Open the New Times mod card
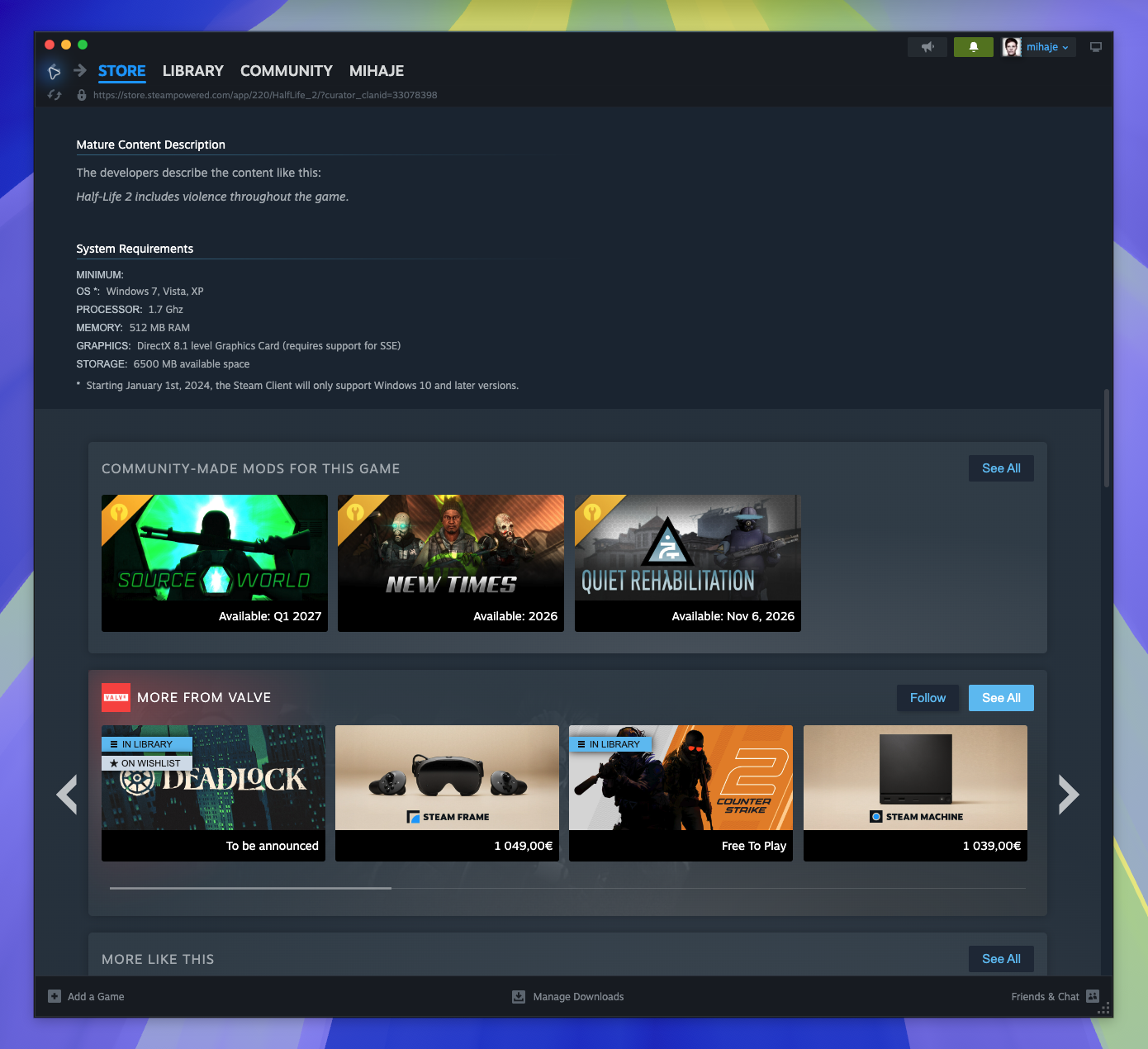The image size is (1148, 1049). [451, 563]
